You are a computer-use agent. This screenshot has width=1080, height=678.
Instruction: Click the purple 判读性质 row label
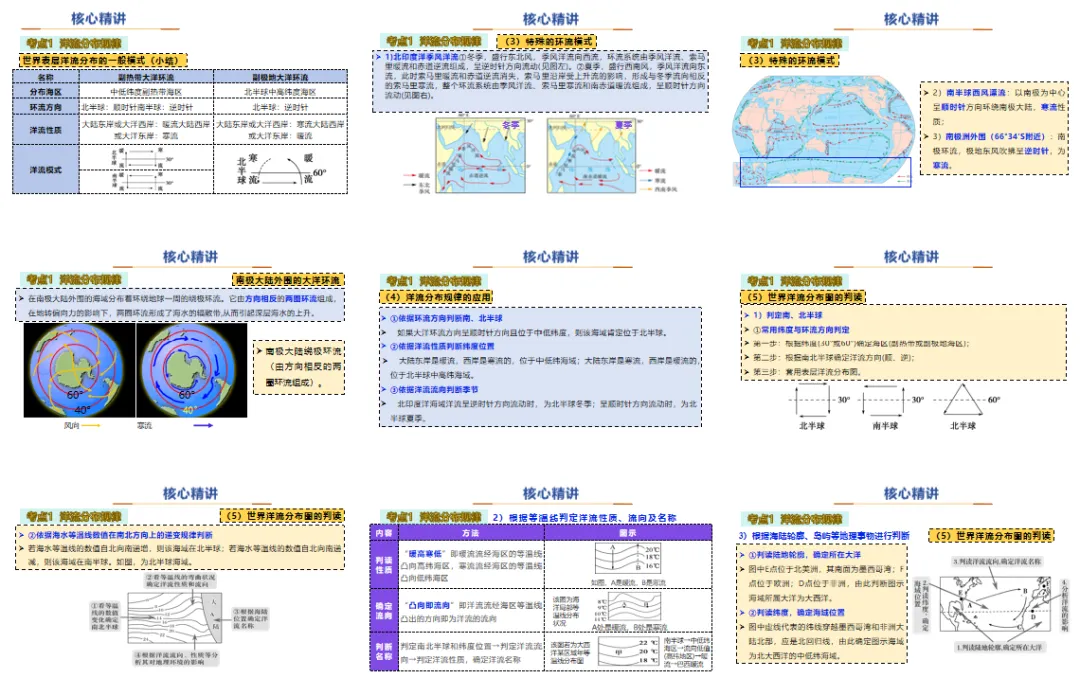point(384,564)
